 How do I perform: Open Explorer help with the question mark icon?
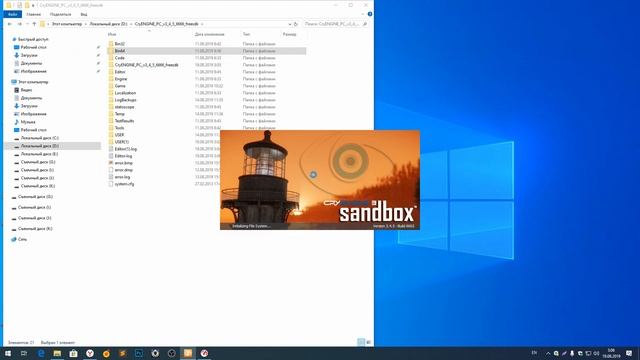pos(370,14)
